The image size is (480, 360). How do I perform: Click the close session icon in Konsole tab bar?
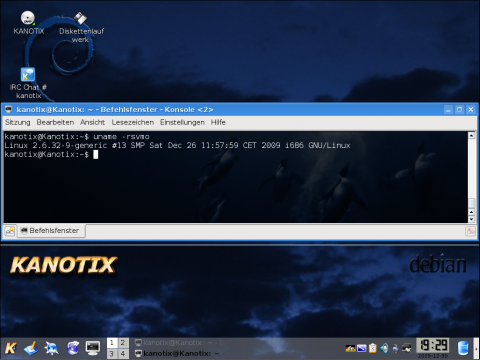pyautogui.click(x=470, y=231)
